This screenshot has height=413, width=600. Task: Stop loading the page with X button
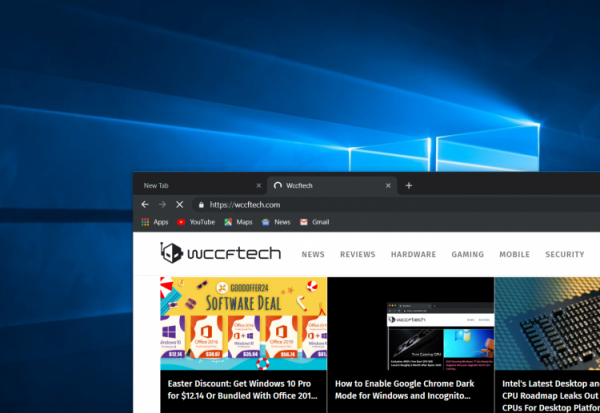[179, 204]
